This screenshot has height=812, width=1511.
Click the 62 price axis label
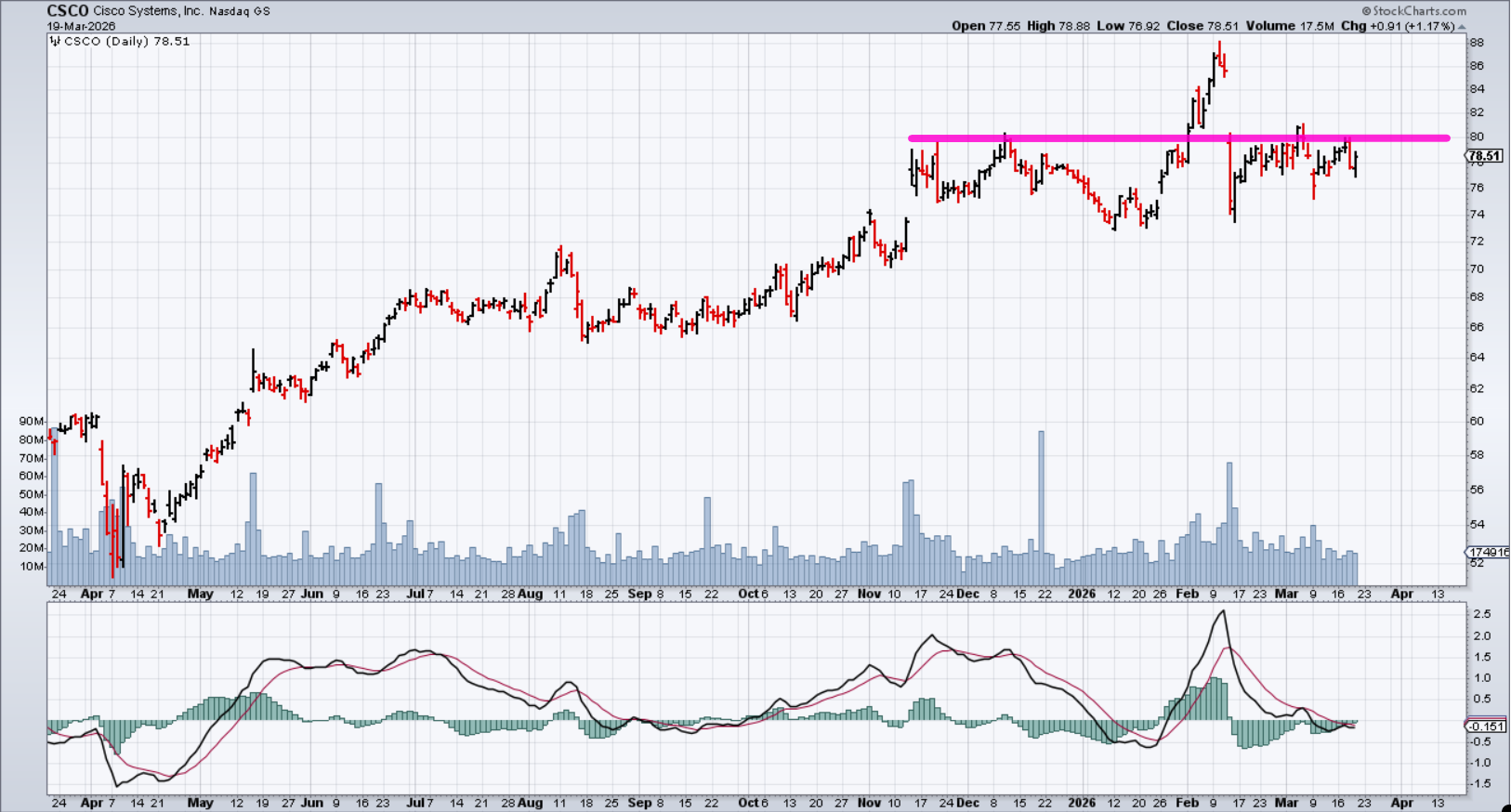(1477, 388)
